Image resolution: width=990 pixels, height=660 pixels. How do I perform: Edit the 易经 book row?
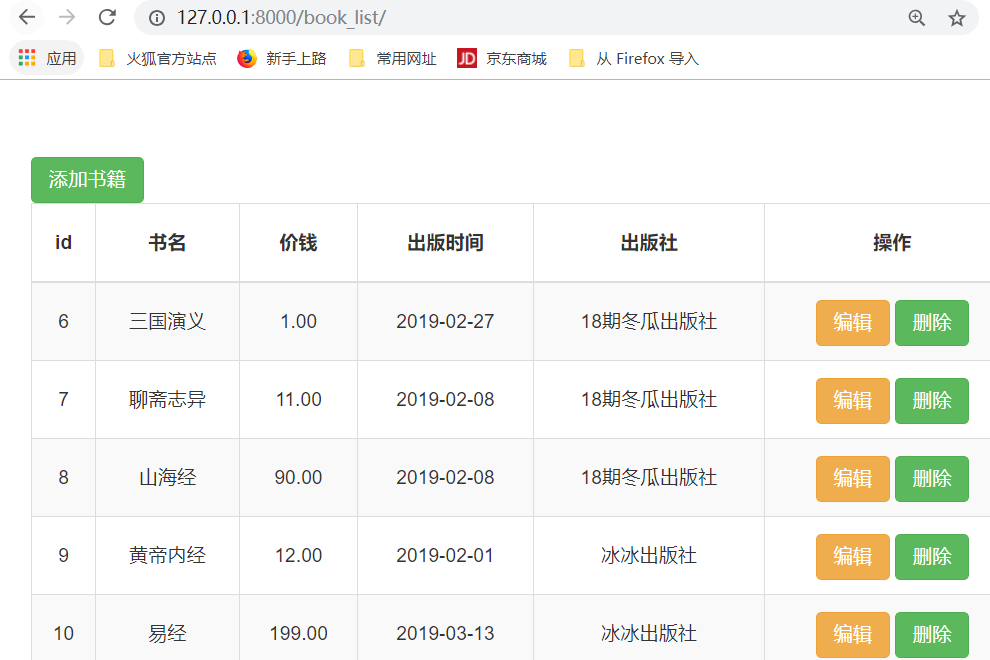click(x=852, y=635)
